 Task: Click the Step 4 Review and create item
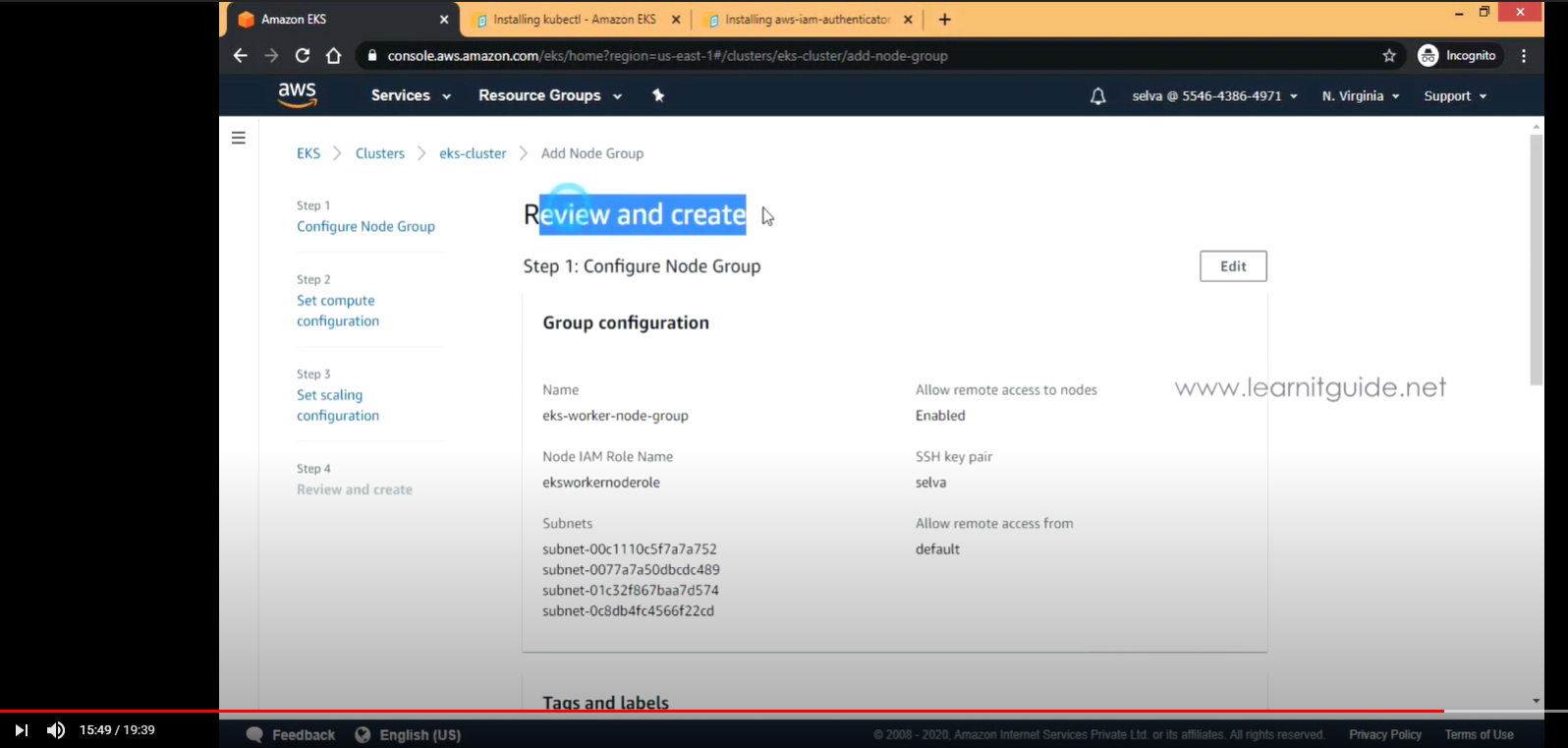coord(355,489)
